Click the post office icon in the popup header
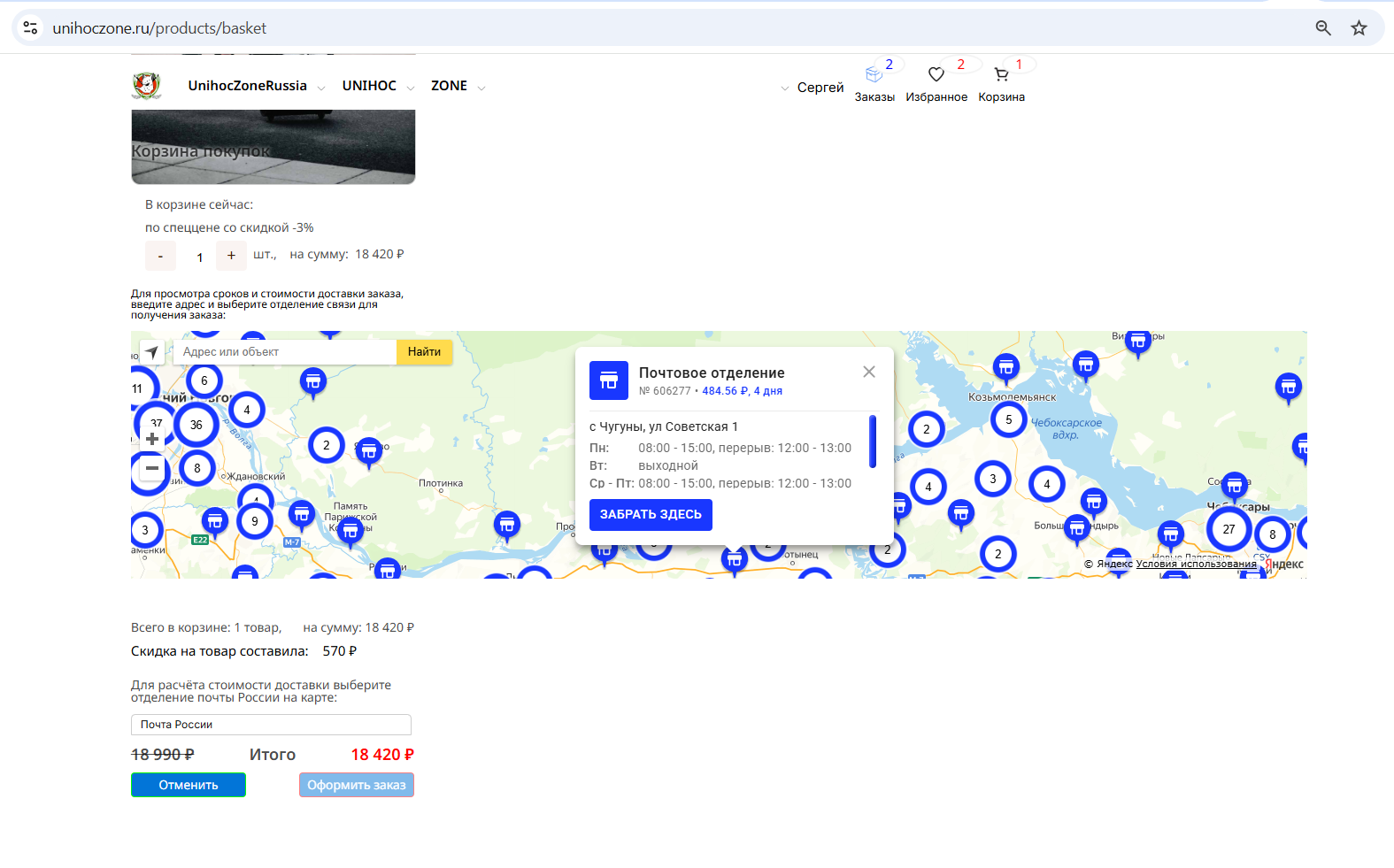The image size is (1394, 868). 609,380
